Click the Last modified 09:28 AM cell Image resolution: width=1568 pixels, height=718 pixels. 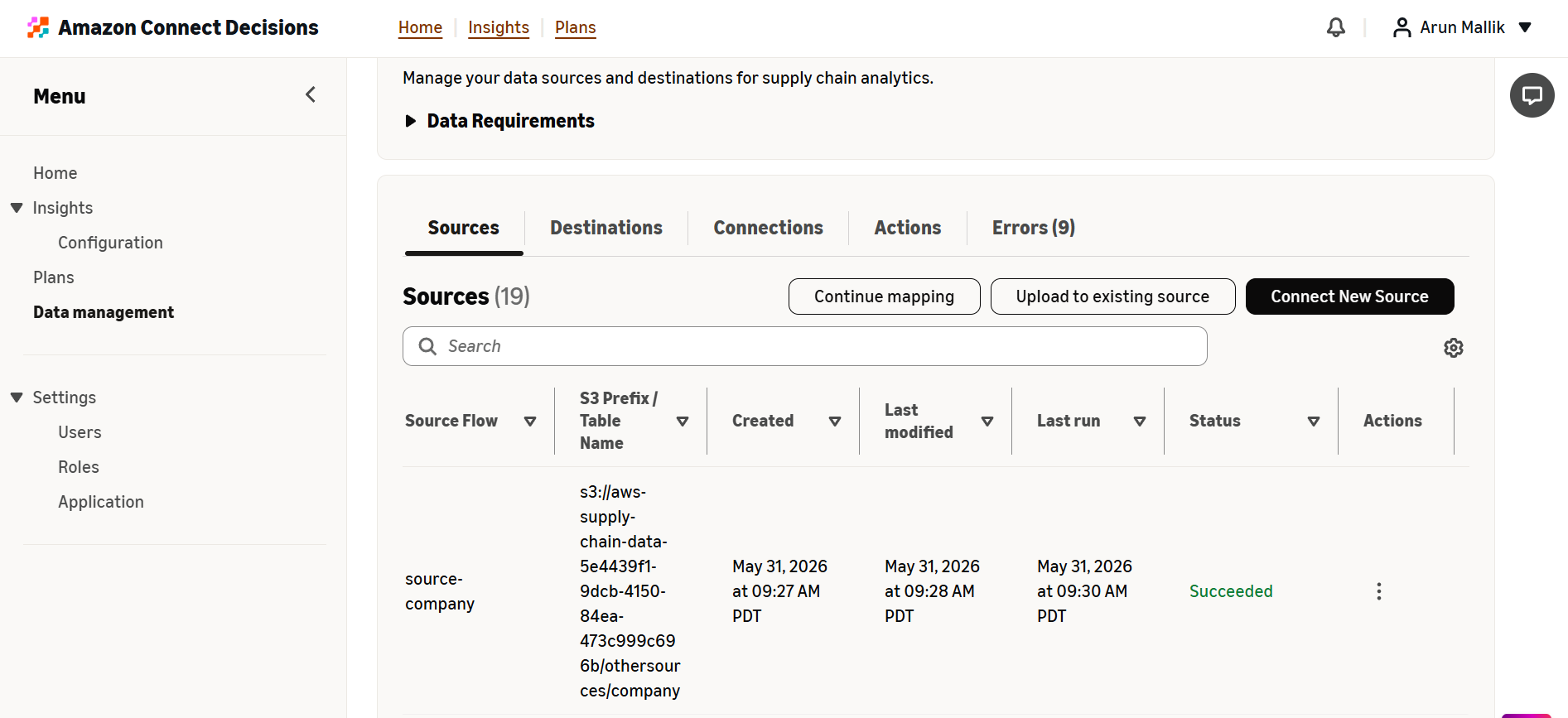tap(932, 591)
